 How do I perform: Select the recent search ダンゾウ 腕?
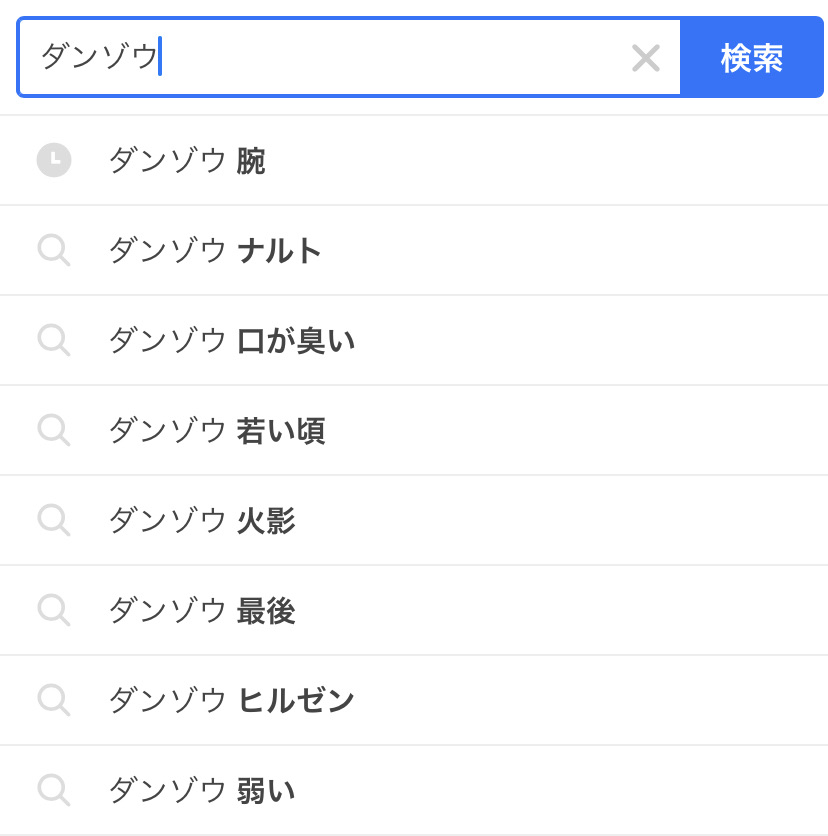(x=187, y=161)
